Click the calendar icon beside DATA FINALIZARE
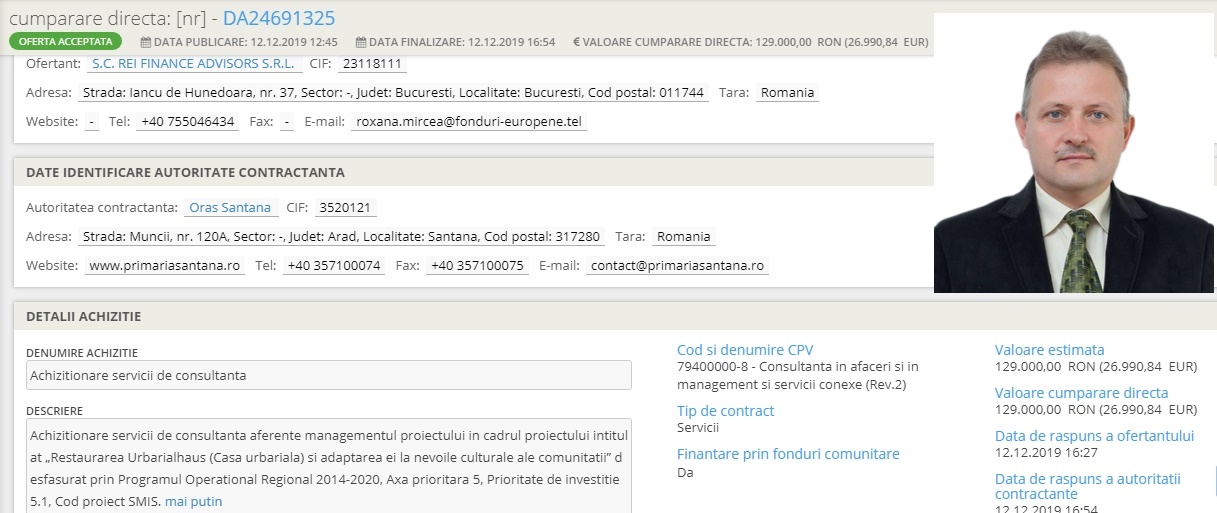This screenshot has height=513, width=1217. coord(361,43)
